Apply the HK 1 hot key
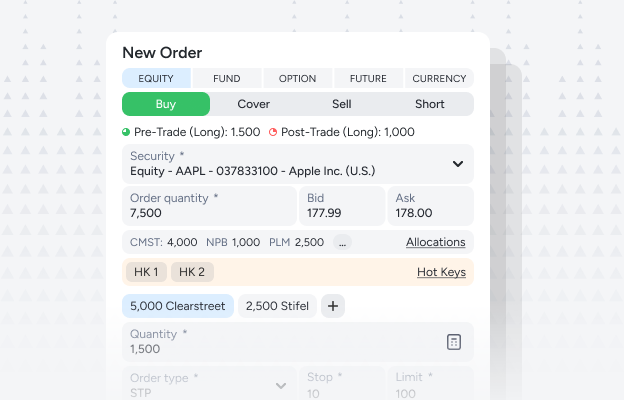Screen dimensions: 624x400 (146, 272)
